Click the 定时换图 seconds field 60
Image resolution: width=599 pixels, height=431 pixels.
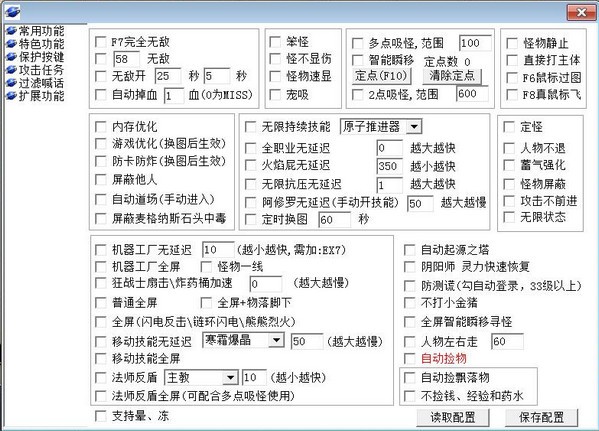(335, 219)
